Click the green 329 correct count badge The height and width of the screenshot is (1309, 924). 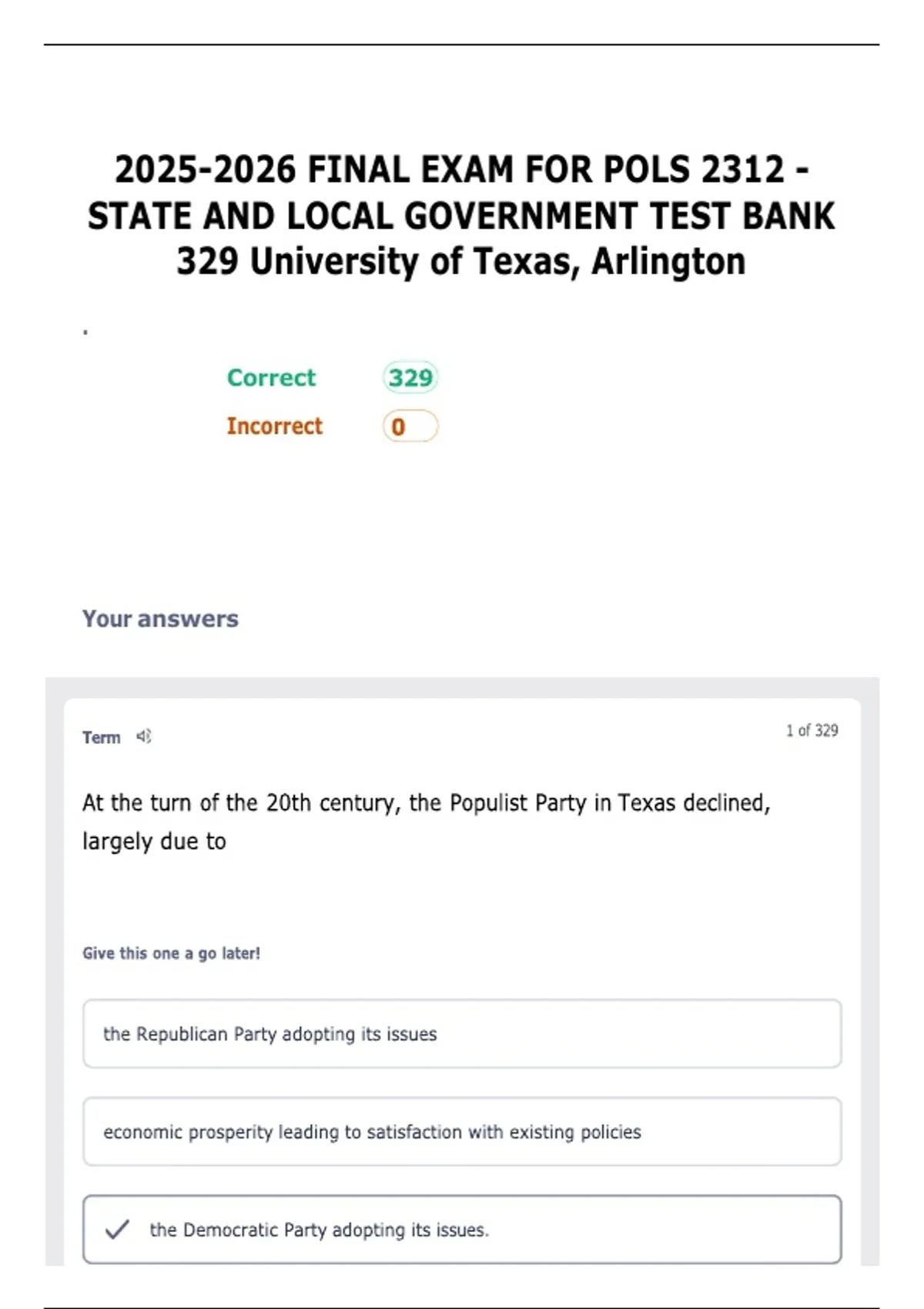coord(410,377)
